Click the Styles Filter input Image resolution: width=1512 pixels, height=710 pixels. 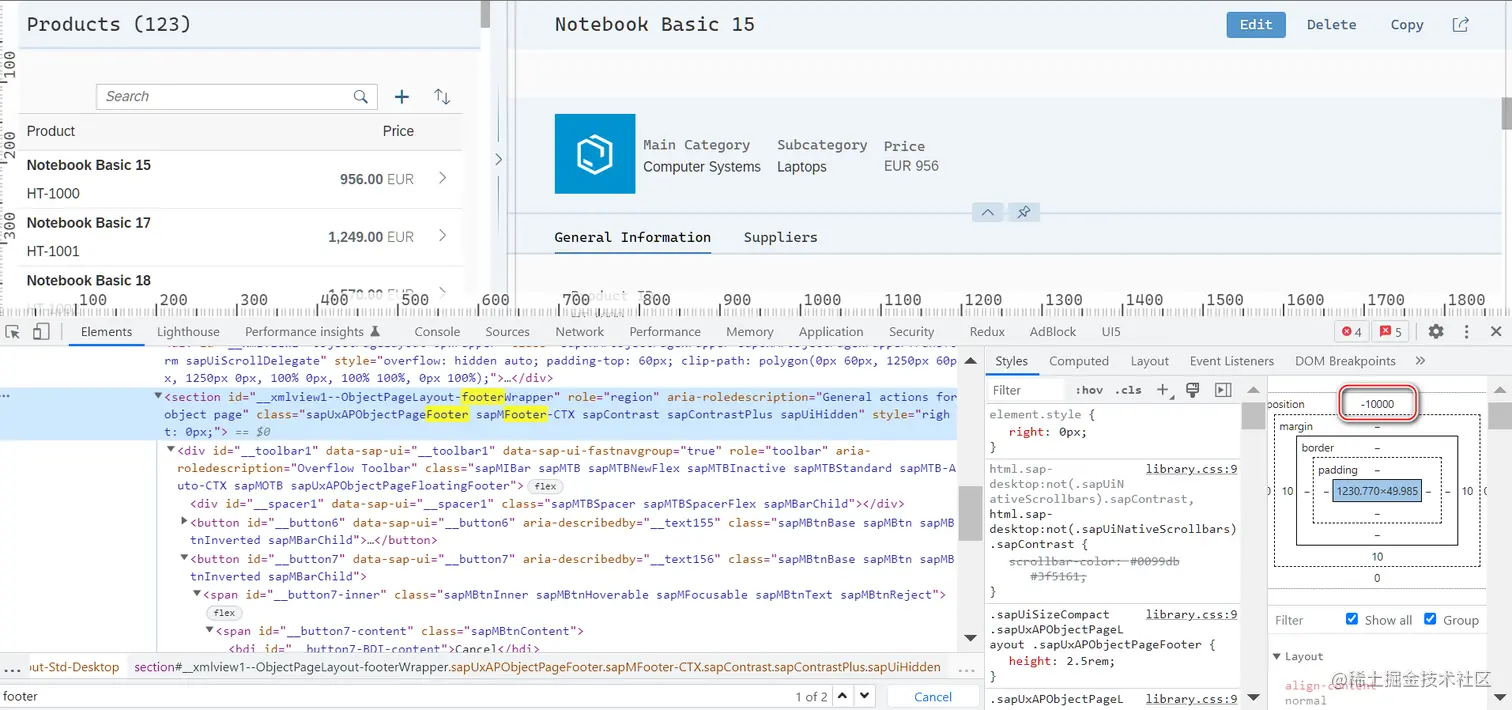point(1027,390)
